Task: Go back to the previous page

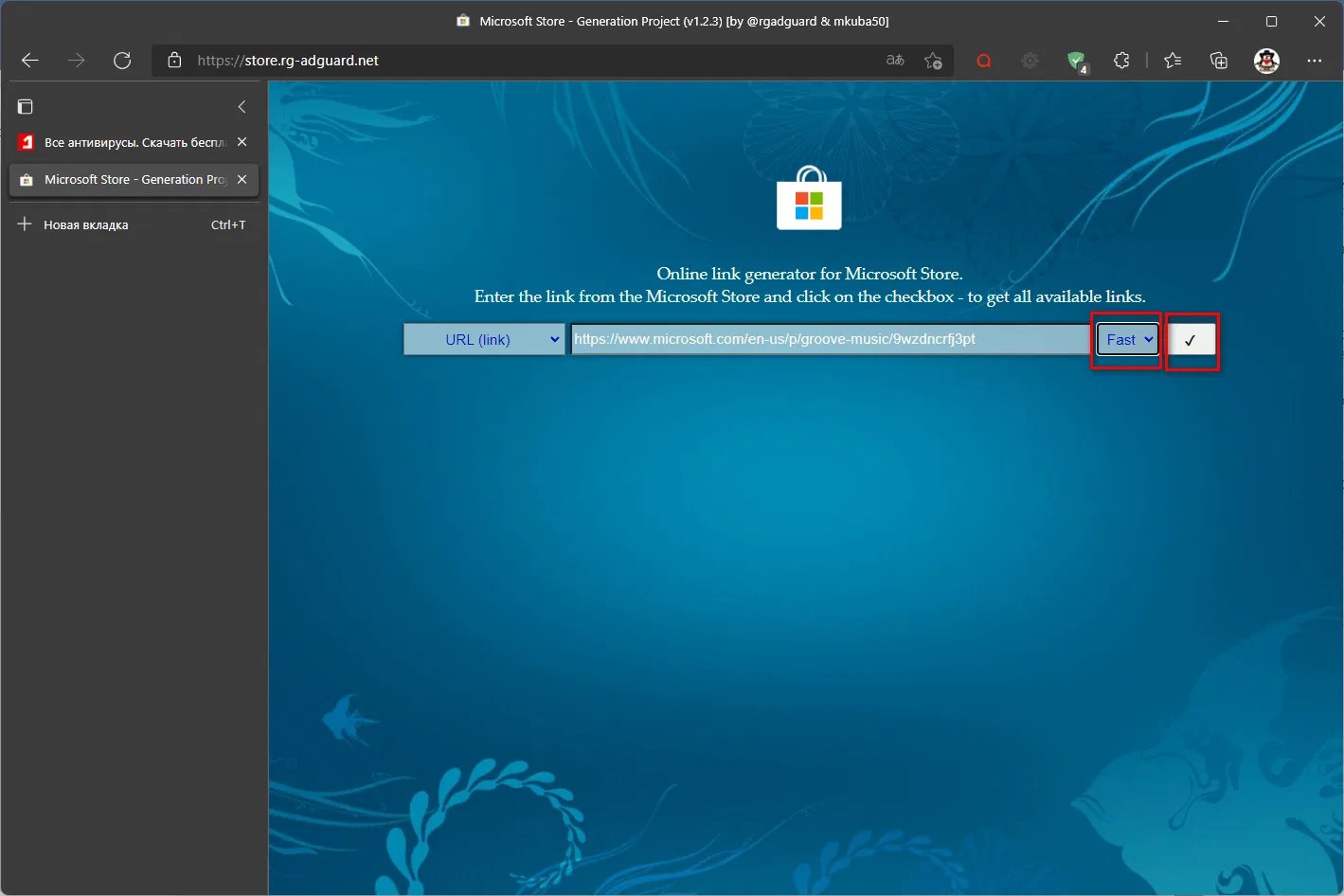Action: (30, 61)
